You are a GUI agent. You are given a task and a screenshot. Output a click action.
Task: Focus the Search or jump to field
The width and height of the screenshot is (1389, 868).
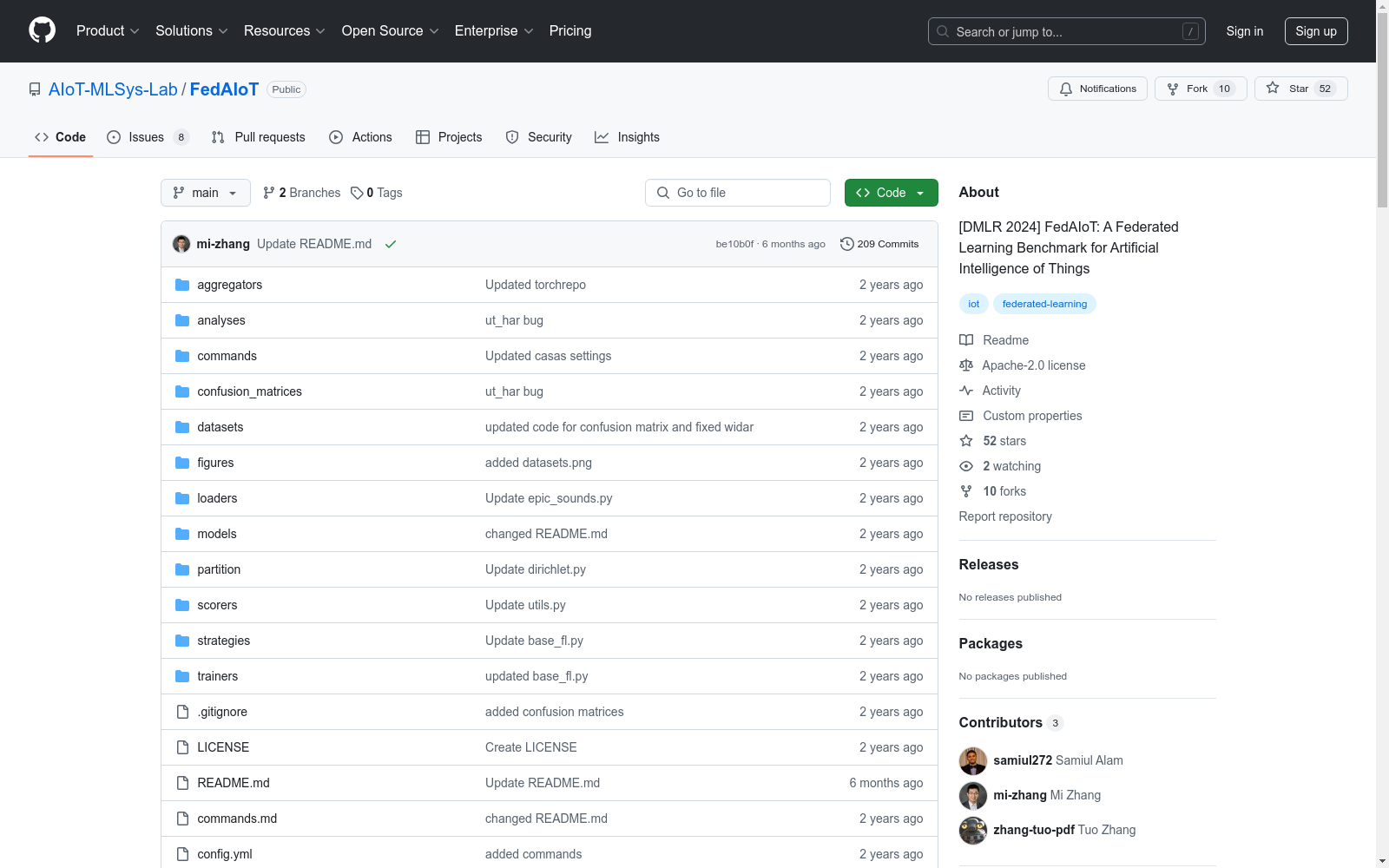coord(1067,31)
